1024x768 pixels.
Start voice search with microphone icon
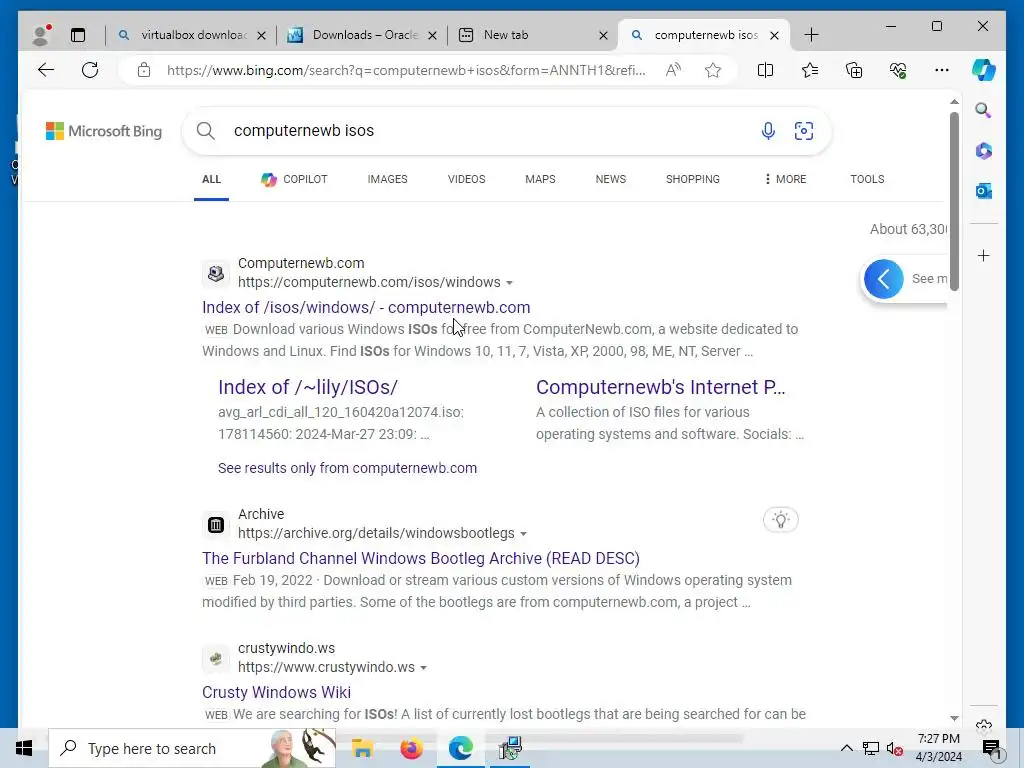pyautogui.click(x=768, y=131)
